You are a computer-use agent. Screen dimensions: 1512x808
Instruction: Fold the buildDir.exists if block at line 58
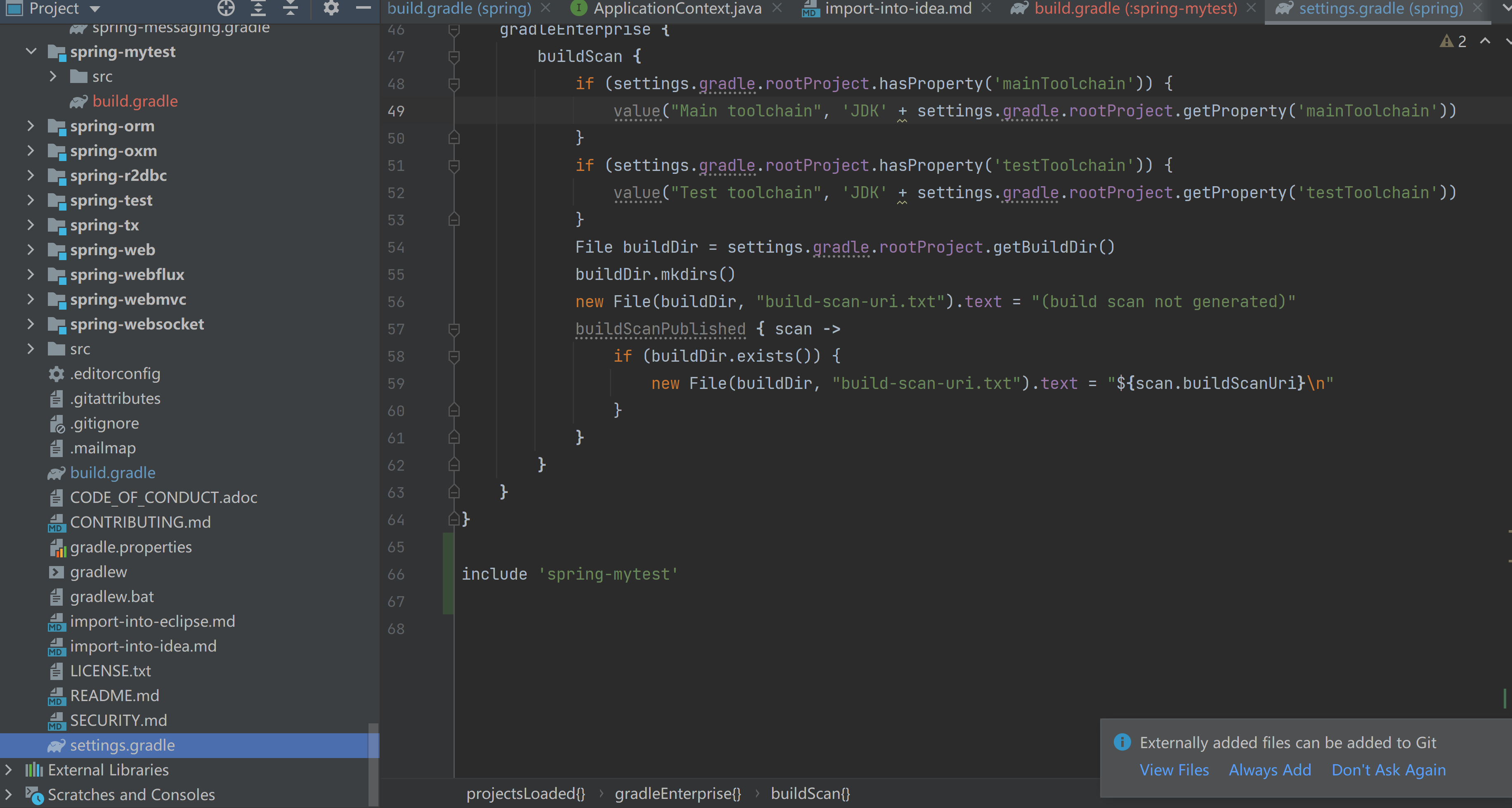pyautogui.click(x=454, y=356)
